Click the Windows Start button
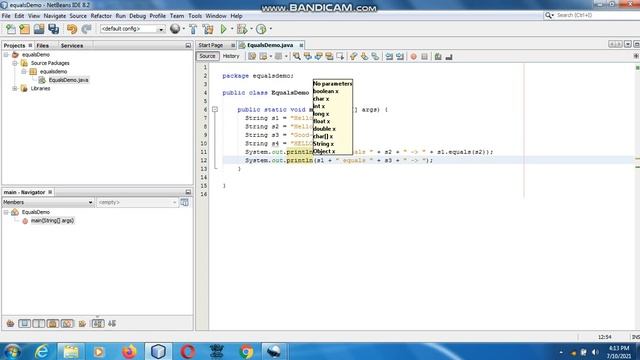The height and width of the screenshot is (360, 640). coord(12,351)
